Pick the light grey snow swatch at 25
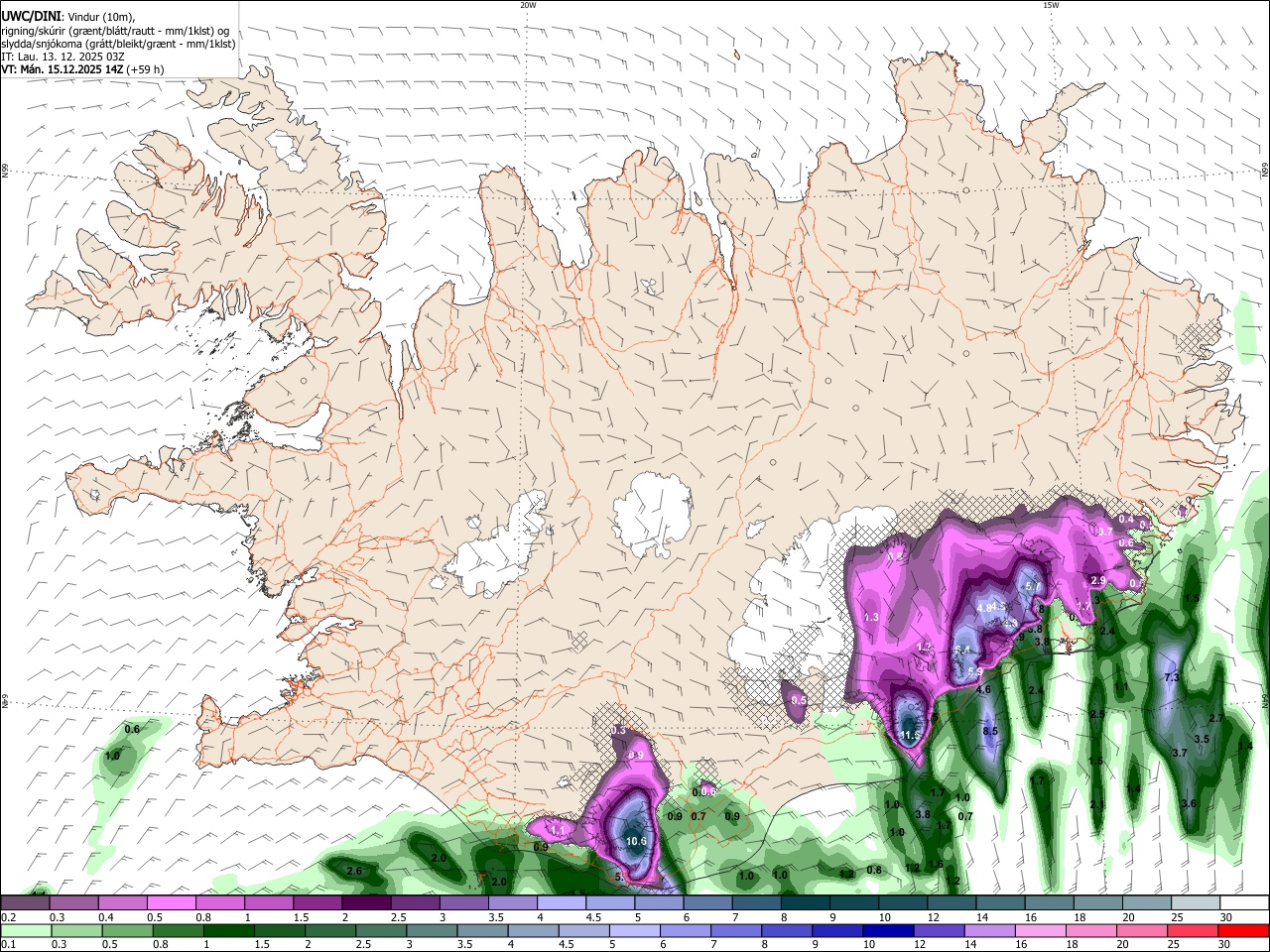Screen dimensions: 1270x952 click(x=1195, y=903)
